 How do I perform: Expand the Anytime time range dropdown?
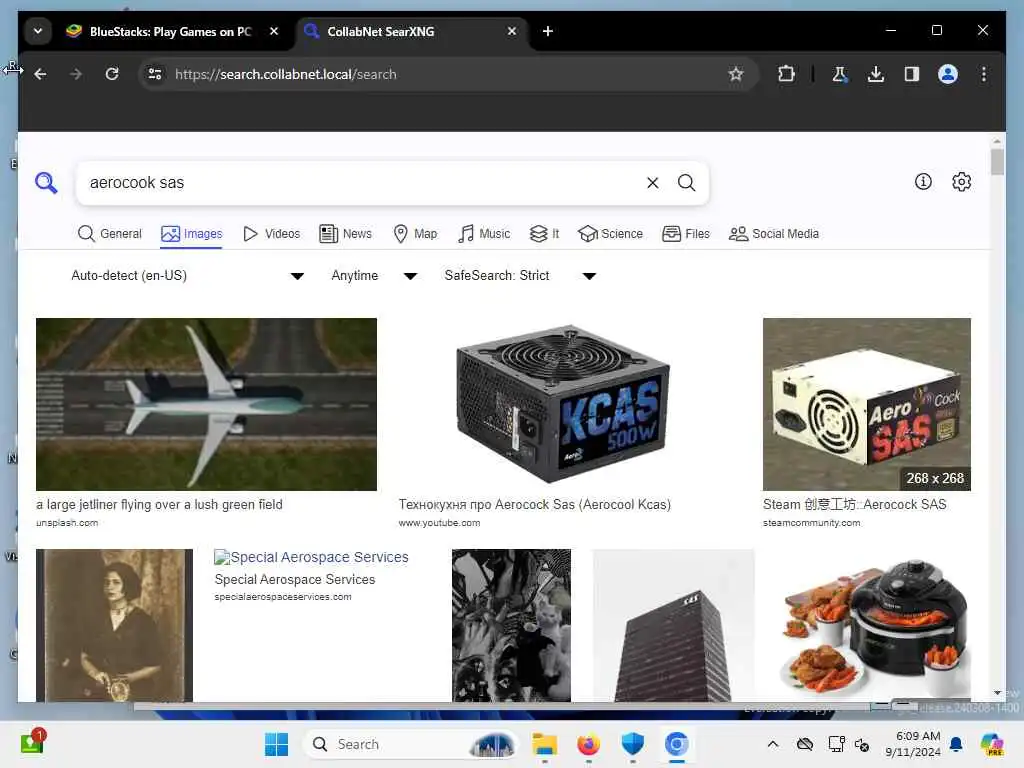(374, 276)
